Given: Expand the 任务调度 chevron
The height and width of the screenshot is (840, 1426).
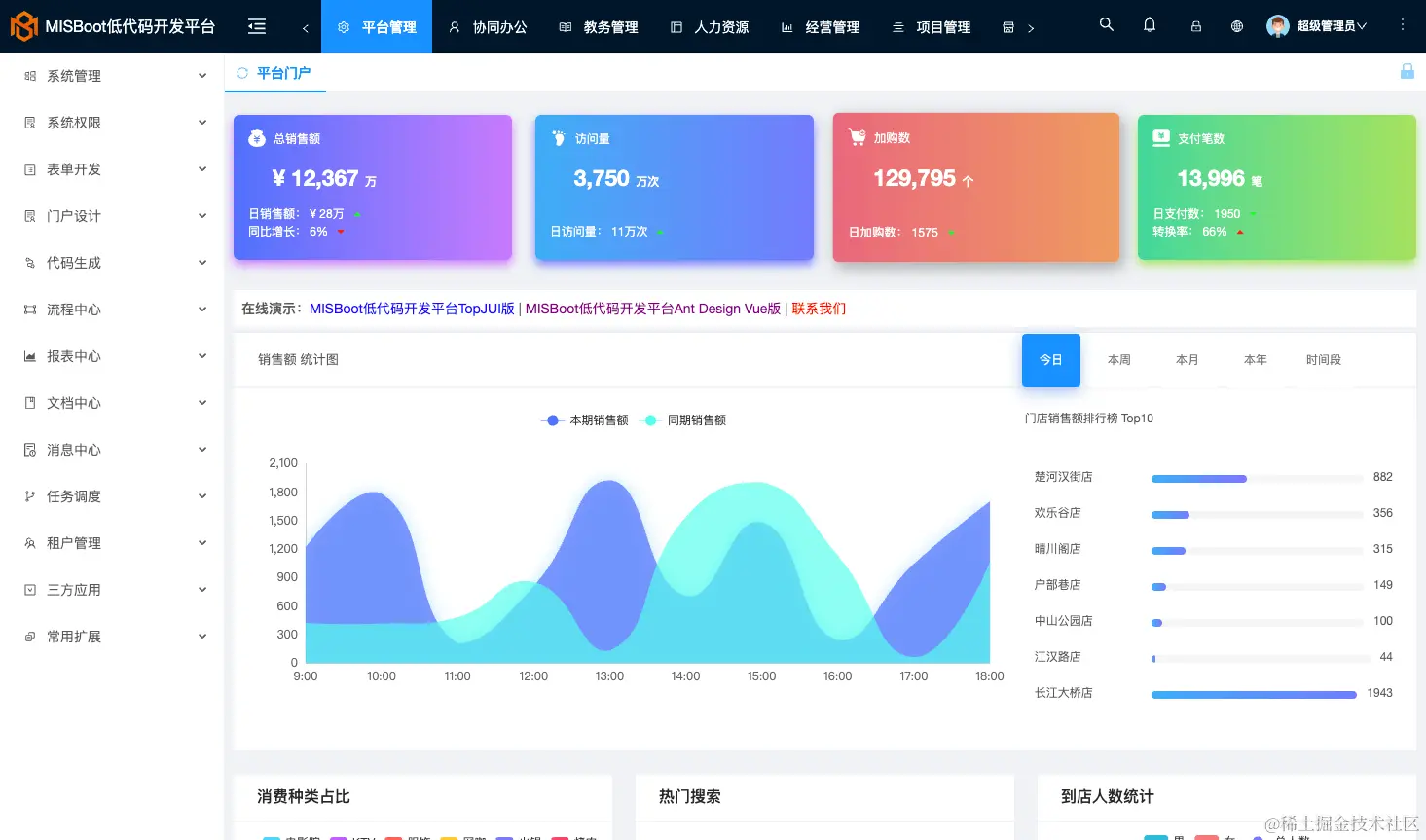Looking at the screenshot, I should click(202, 496).
